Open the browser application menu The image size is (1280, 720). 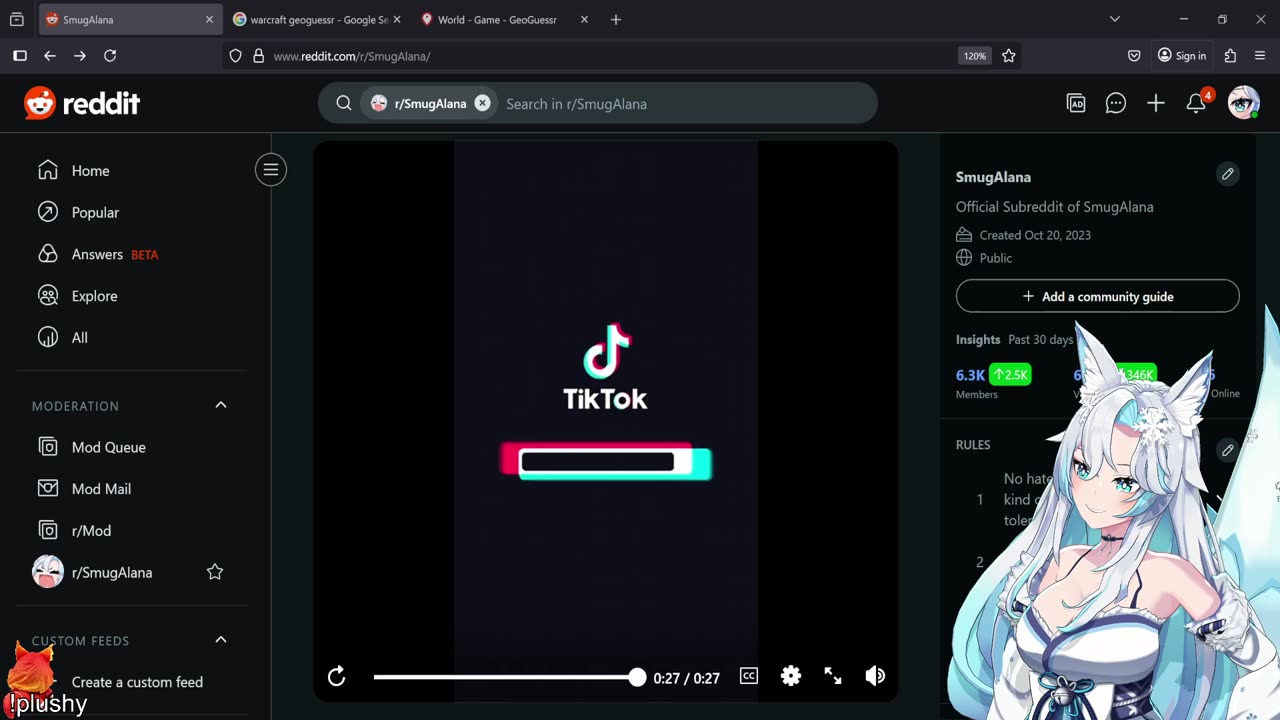coord(1260,56)
